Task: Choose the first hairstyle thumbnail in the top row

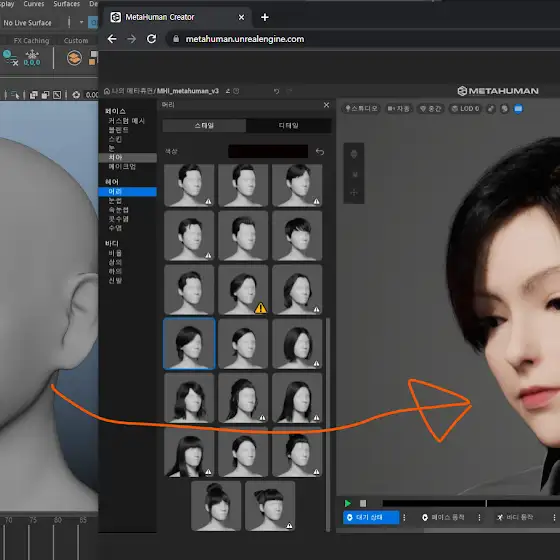Action: coord(189,185)
